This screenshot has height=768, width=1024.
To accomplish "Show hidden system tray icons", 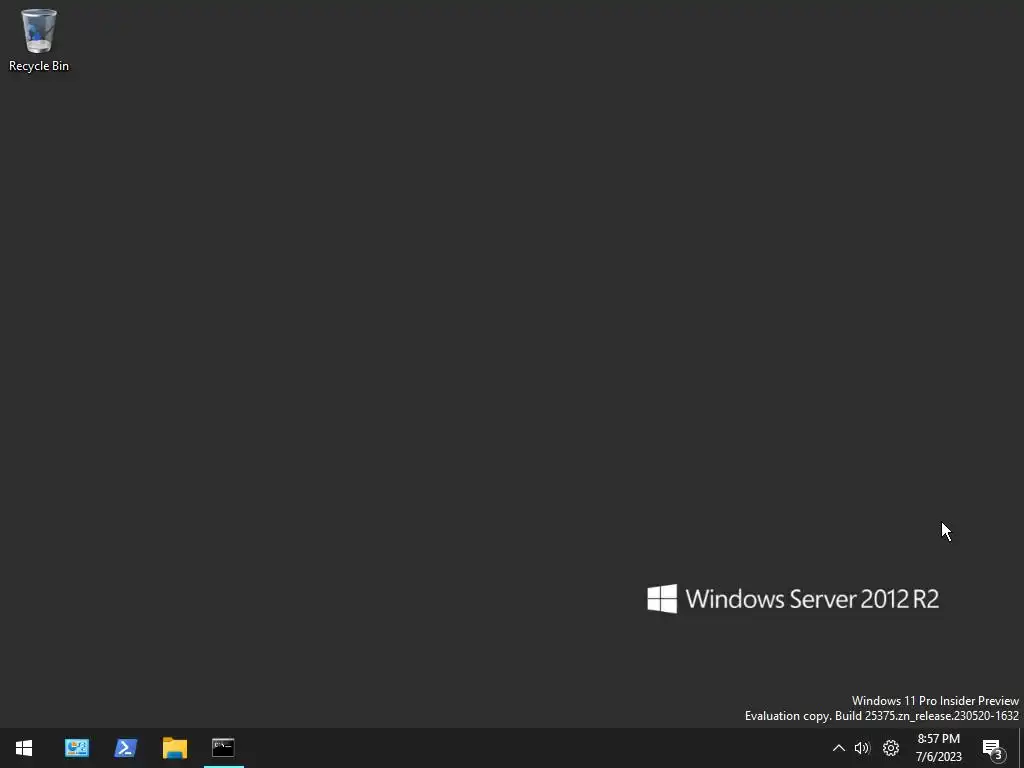I will [839, 748].
